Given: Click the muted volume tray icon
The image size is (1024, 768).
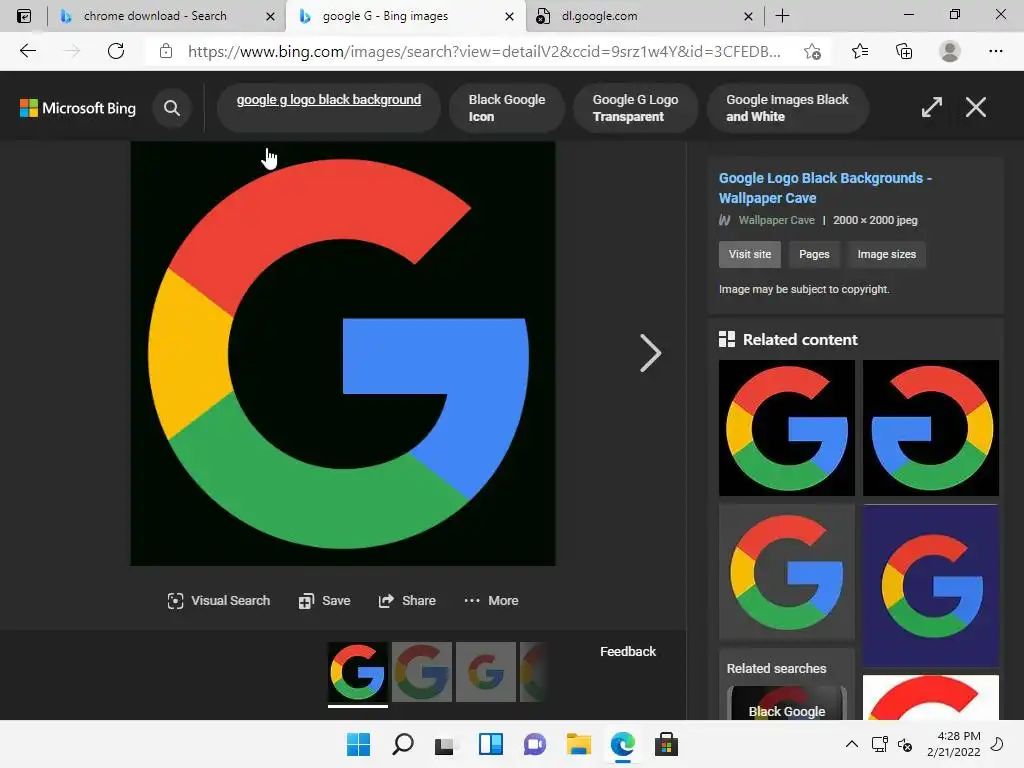Looking at the screenshot, I should (x=906, y=744).
